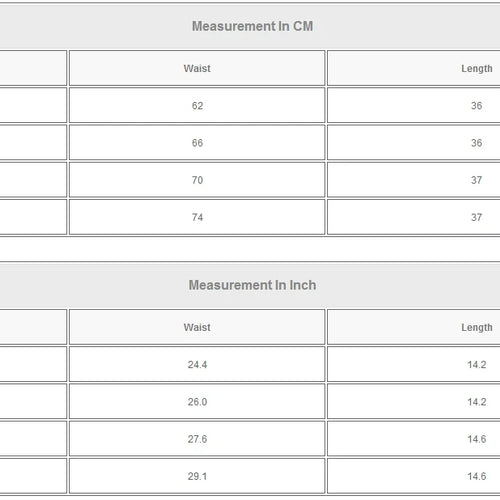Click the Measurement In Inch header
The height and width of the screenshot is (500, 500).
click(252, 285)
